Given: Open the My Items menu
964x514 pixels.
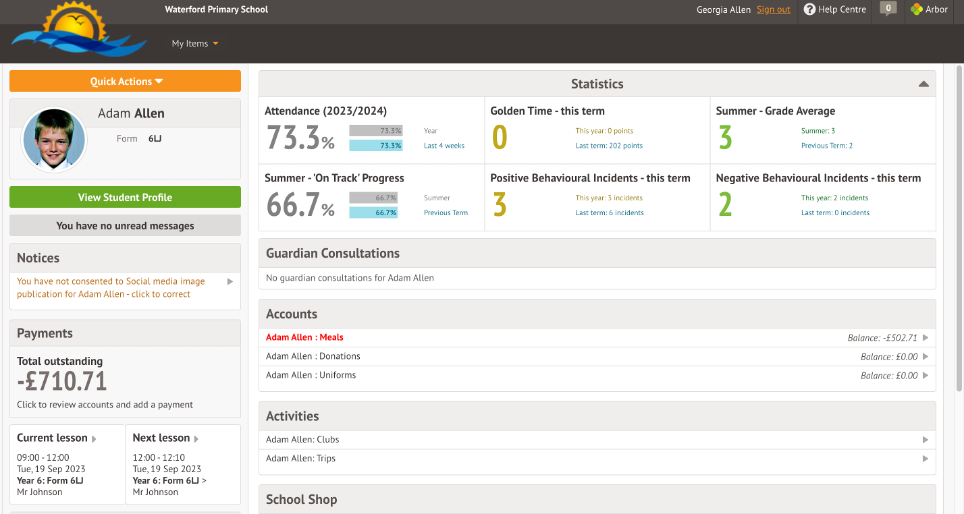Looking at the screenshot, I should [194, 44].
